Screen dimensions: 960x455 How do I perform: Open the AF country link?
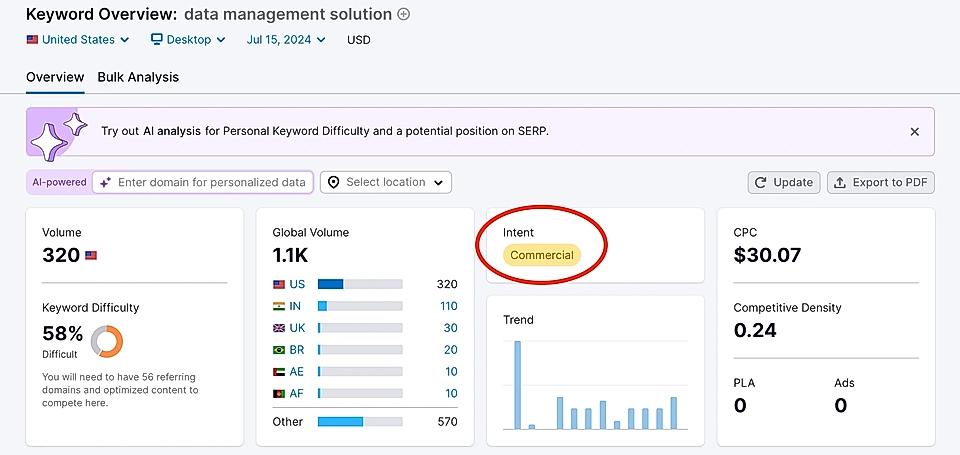coord(297,393)
